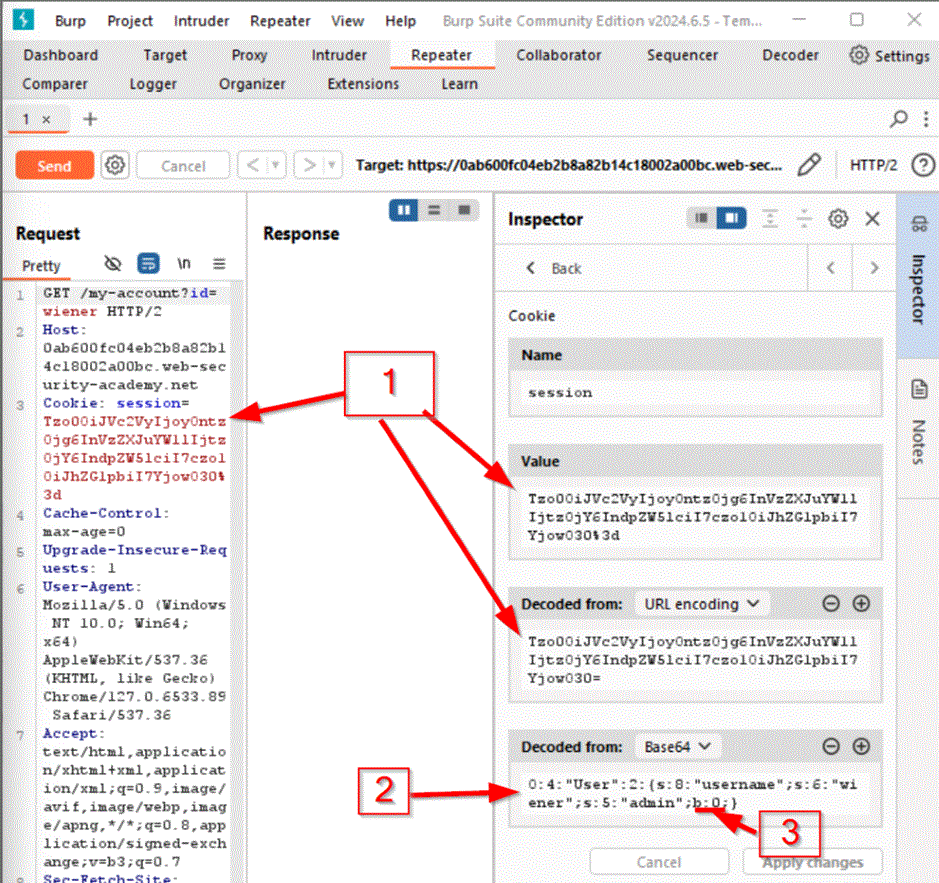Toggle show newline characters \n button
Image resolution: width=939 pixels, height=883 pixels.
184,264
